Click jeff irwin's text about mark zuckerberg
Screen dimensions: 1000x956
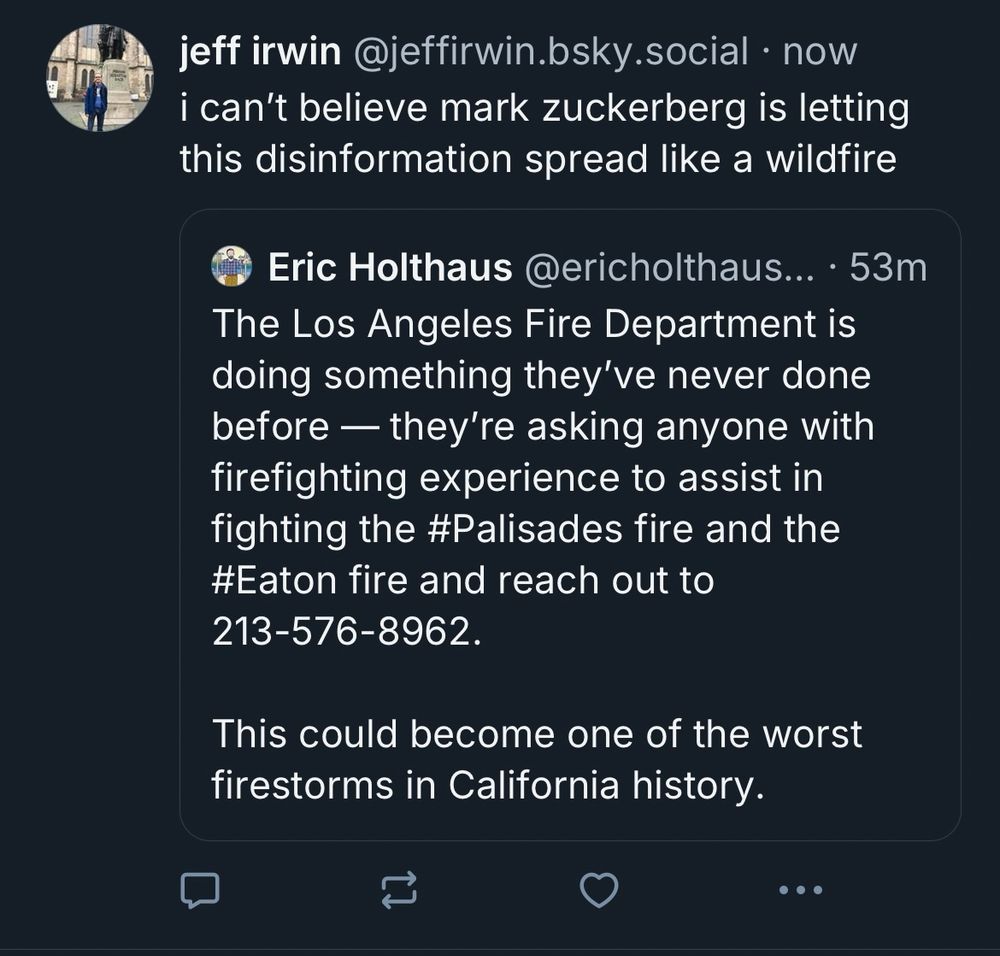point(544,107)
